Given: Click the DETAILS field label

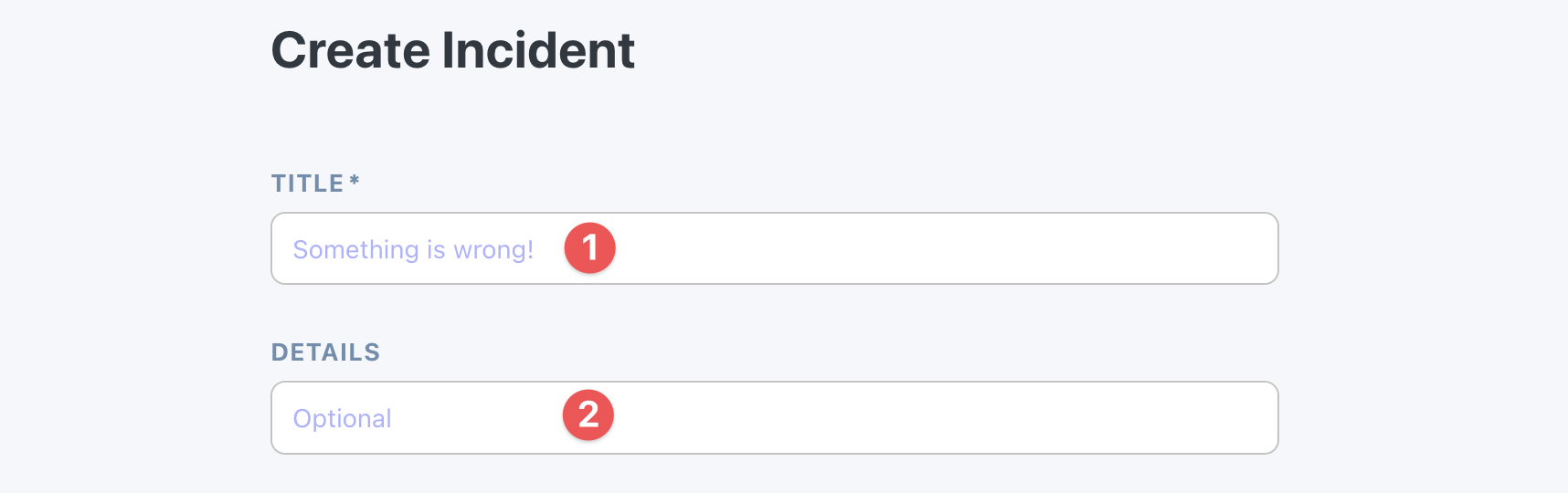Looking at the screenshot, I should pyautogui.click(x=325, y=352).
